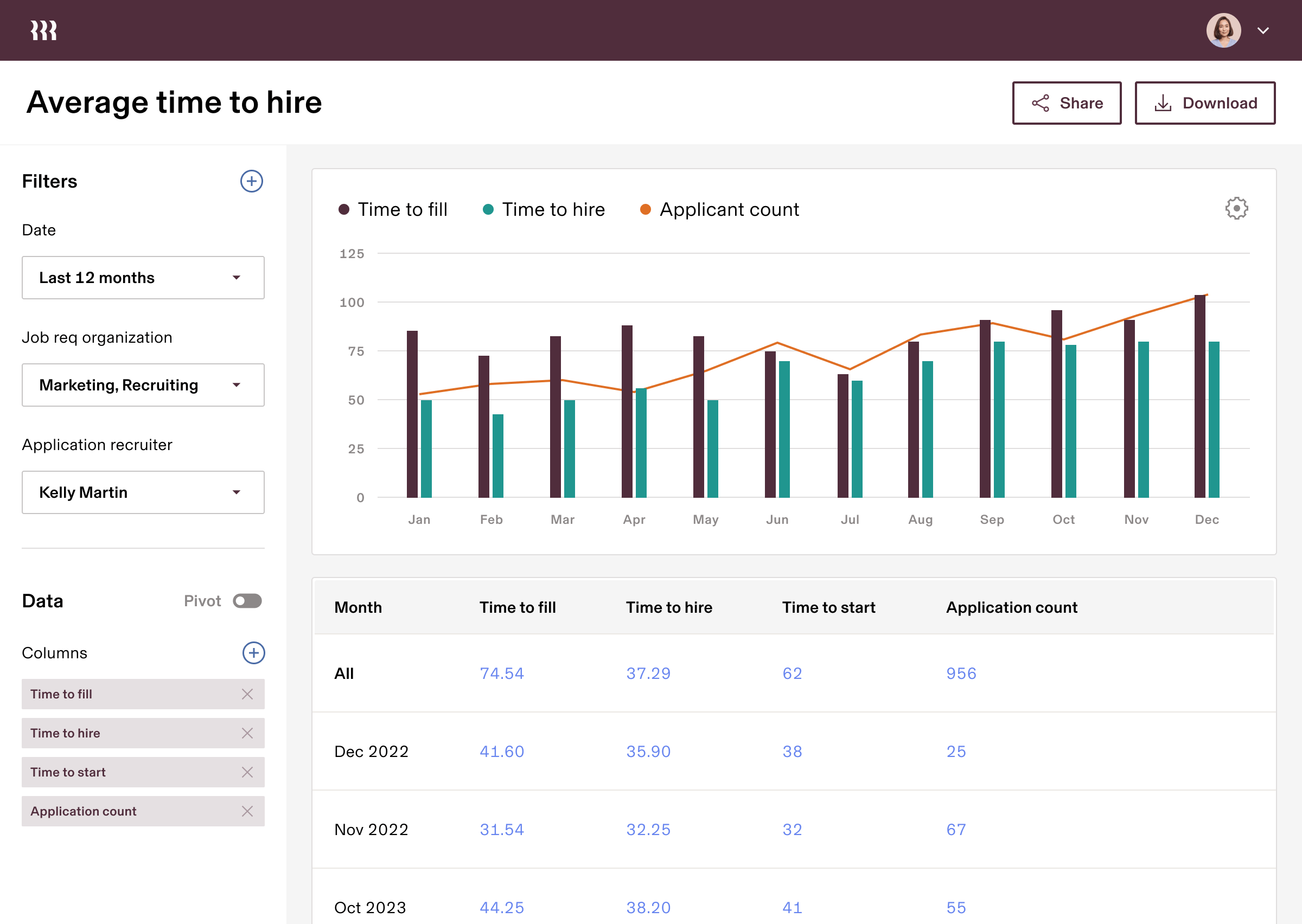Viewport: 1302px width, 924px height.
Task: Open the chart settings gear icon
Action: (x=1236, y=209)
